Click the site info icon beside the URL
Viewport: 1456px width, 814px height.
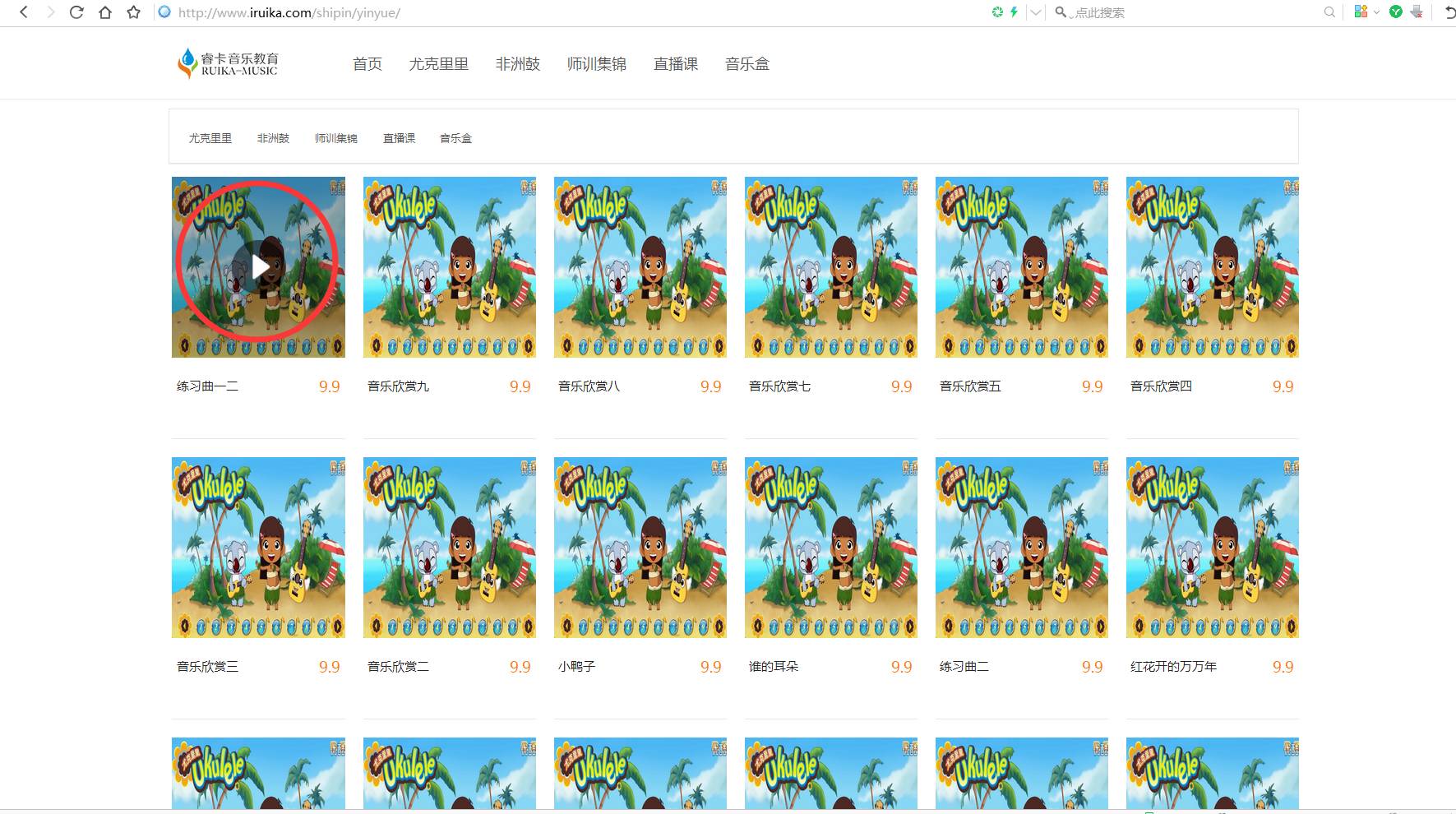click(164, 12)
